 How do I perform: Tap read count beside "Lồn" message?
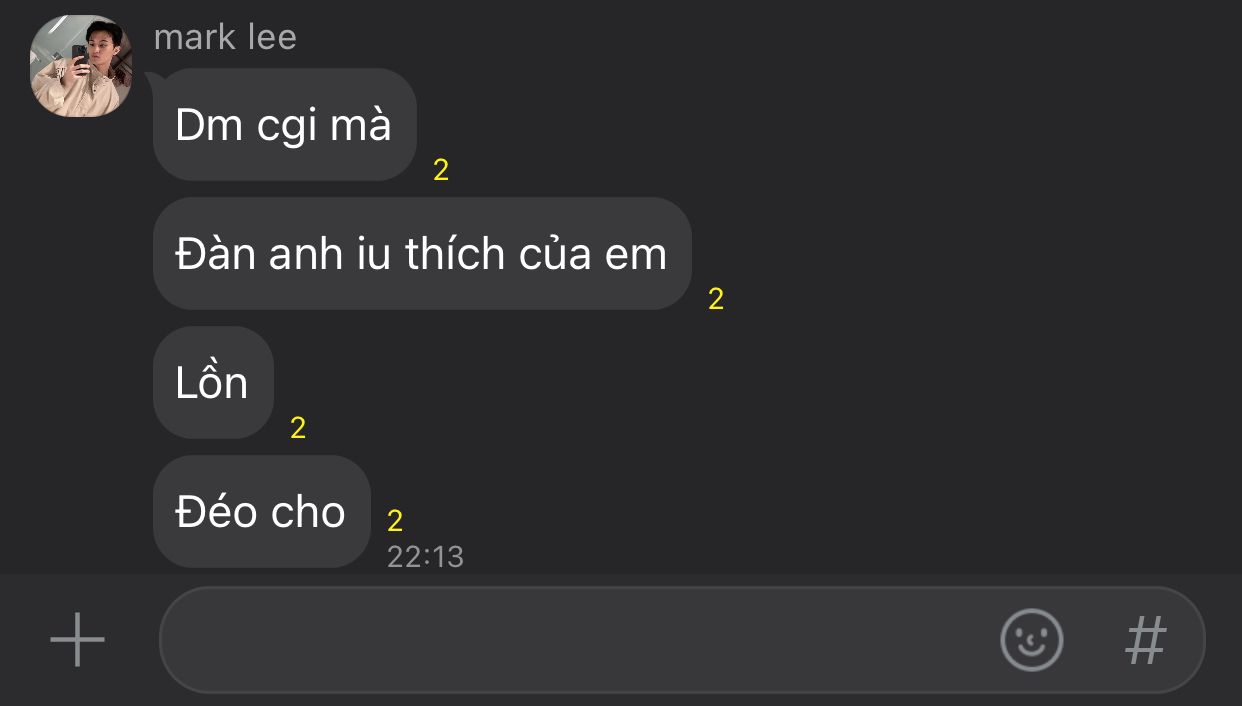click(x=298, y=428)
